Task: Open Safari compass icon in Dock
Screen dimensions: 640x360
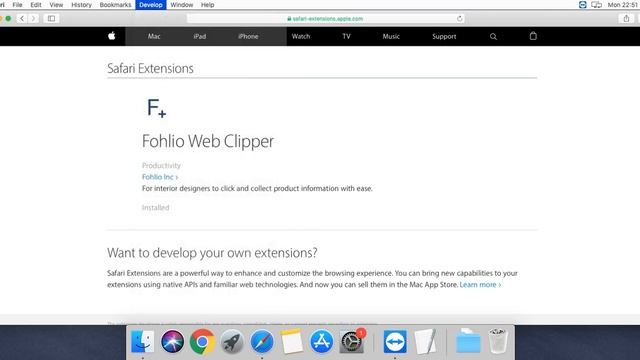Action: [262, 341]
